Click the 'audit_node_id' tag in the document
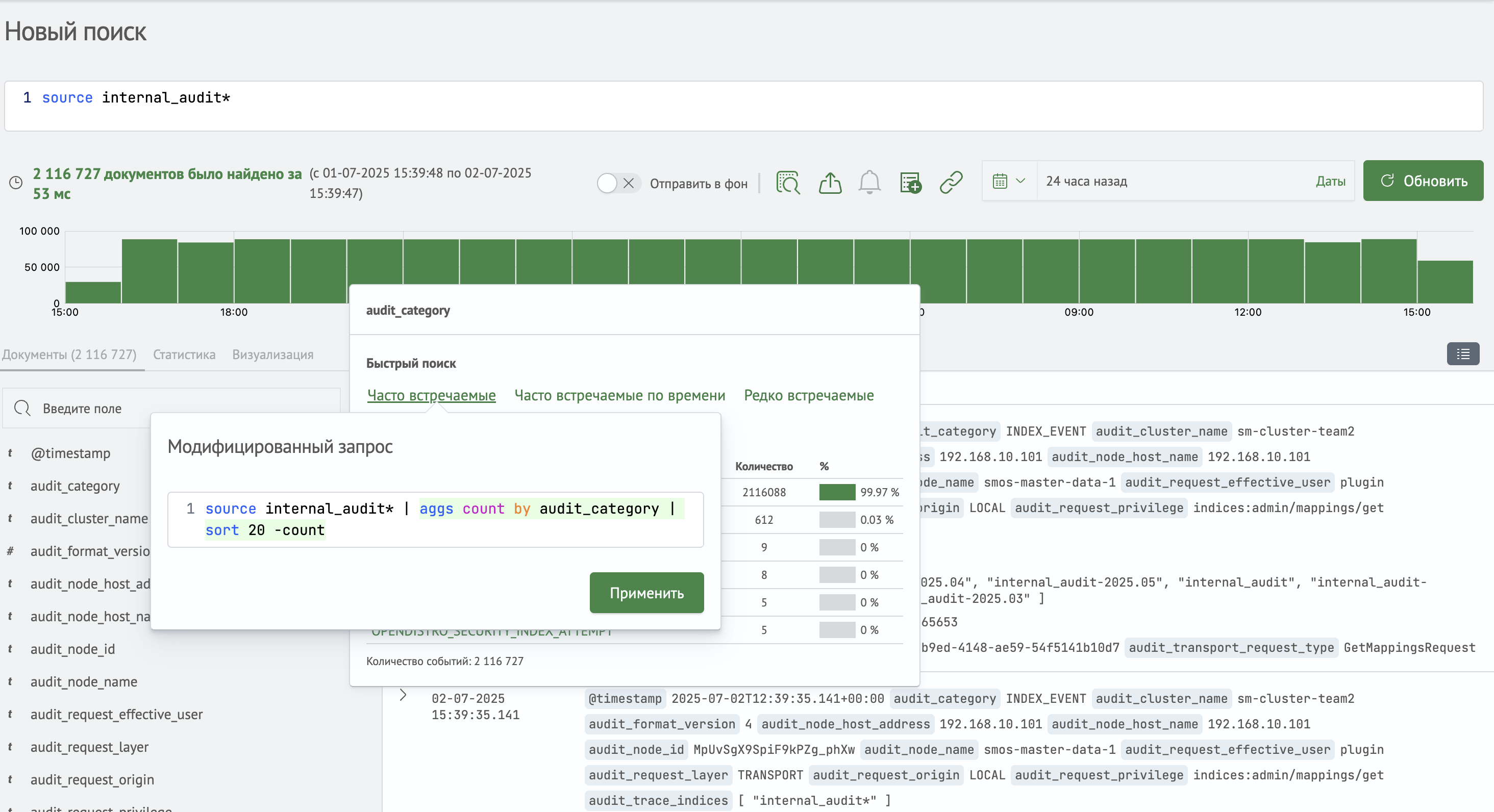 coord(636,750)
